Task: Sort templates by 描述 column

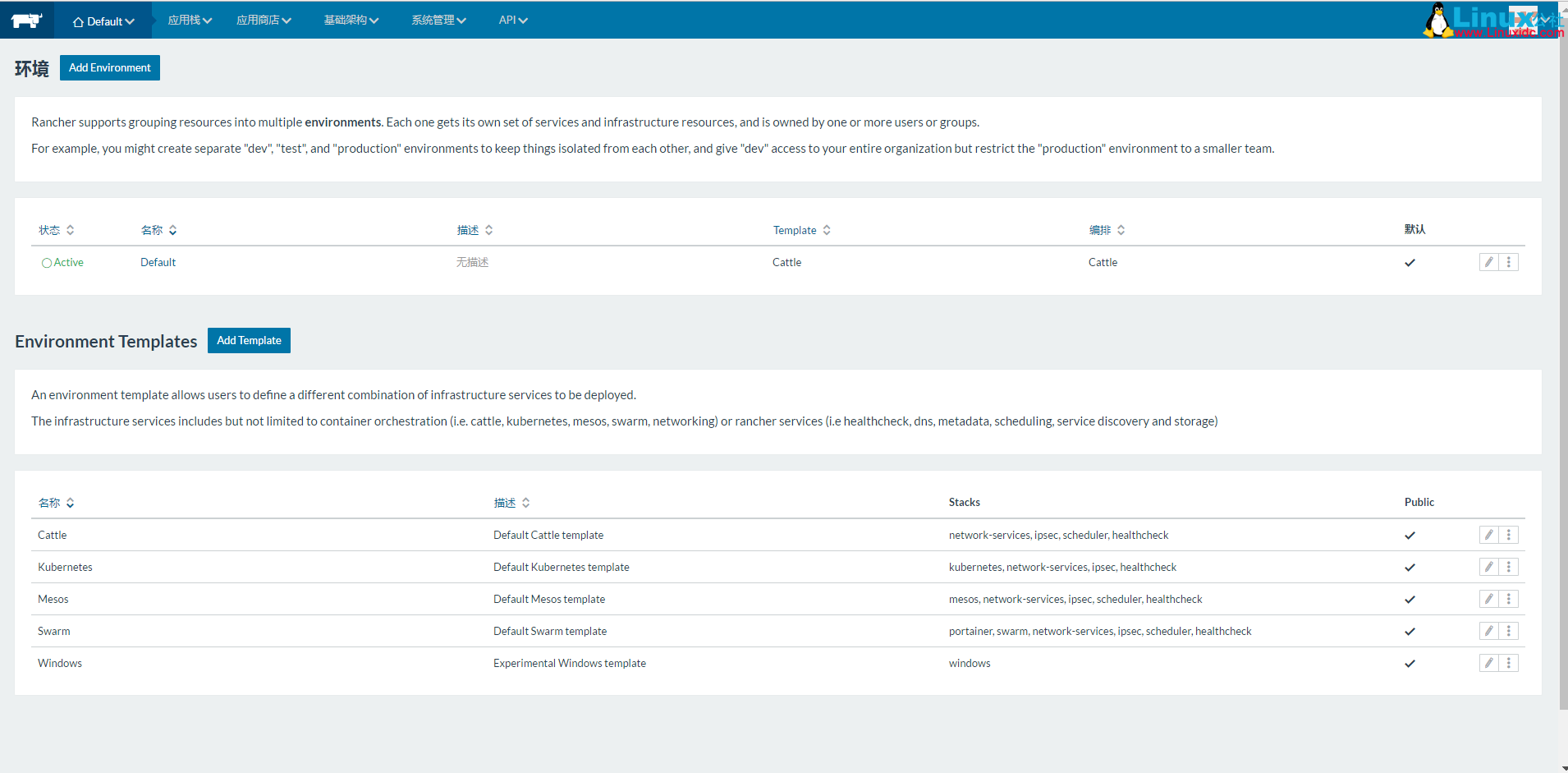Action: [511, 503]
